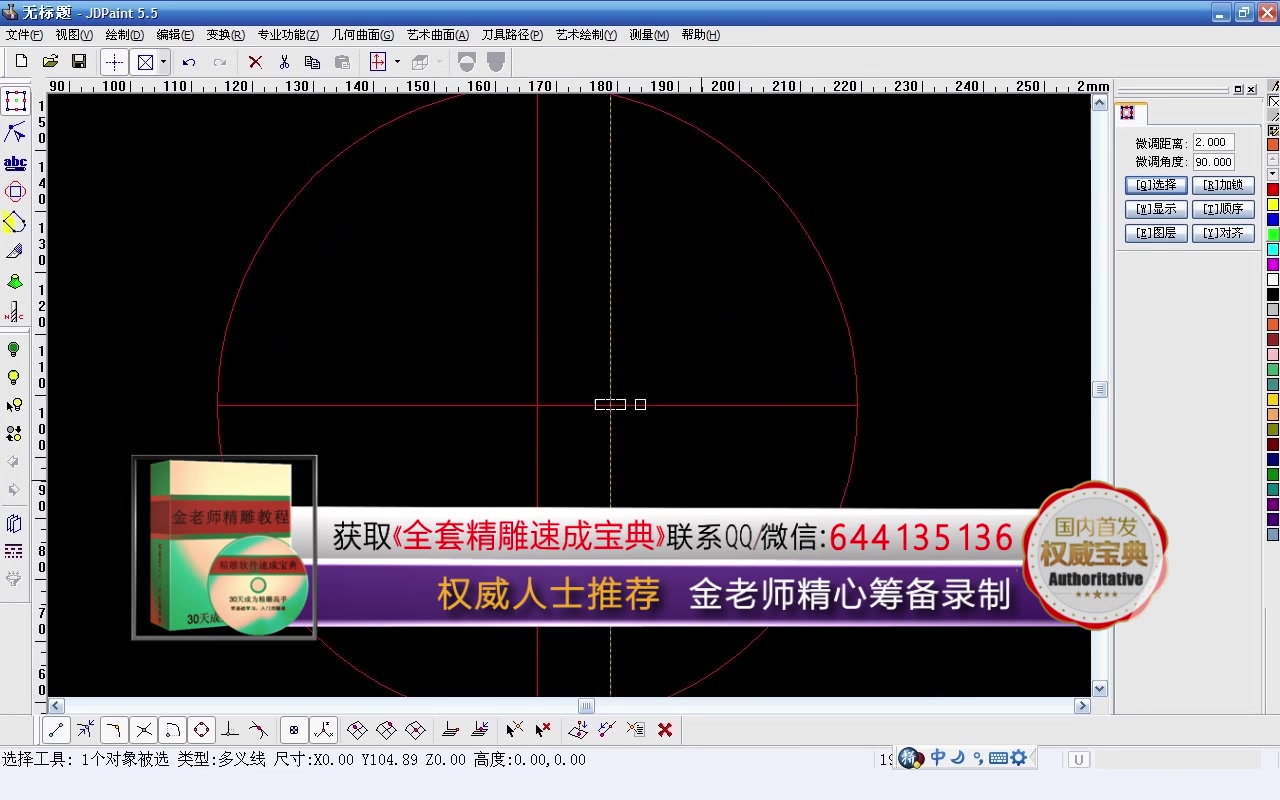Click the [Q]选择 button in the right panel
This screenshot has width=1280, height=800.
pyautogui.click(x=1156, y=184)
